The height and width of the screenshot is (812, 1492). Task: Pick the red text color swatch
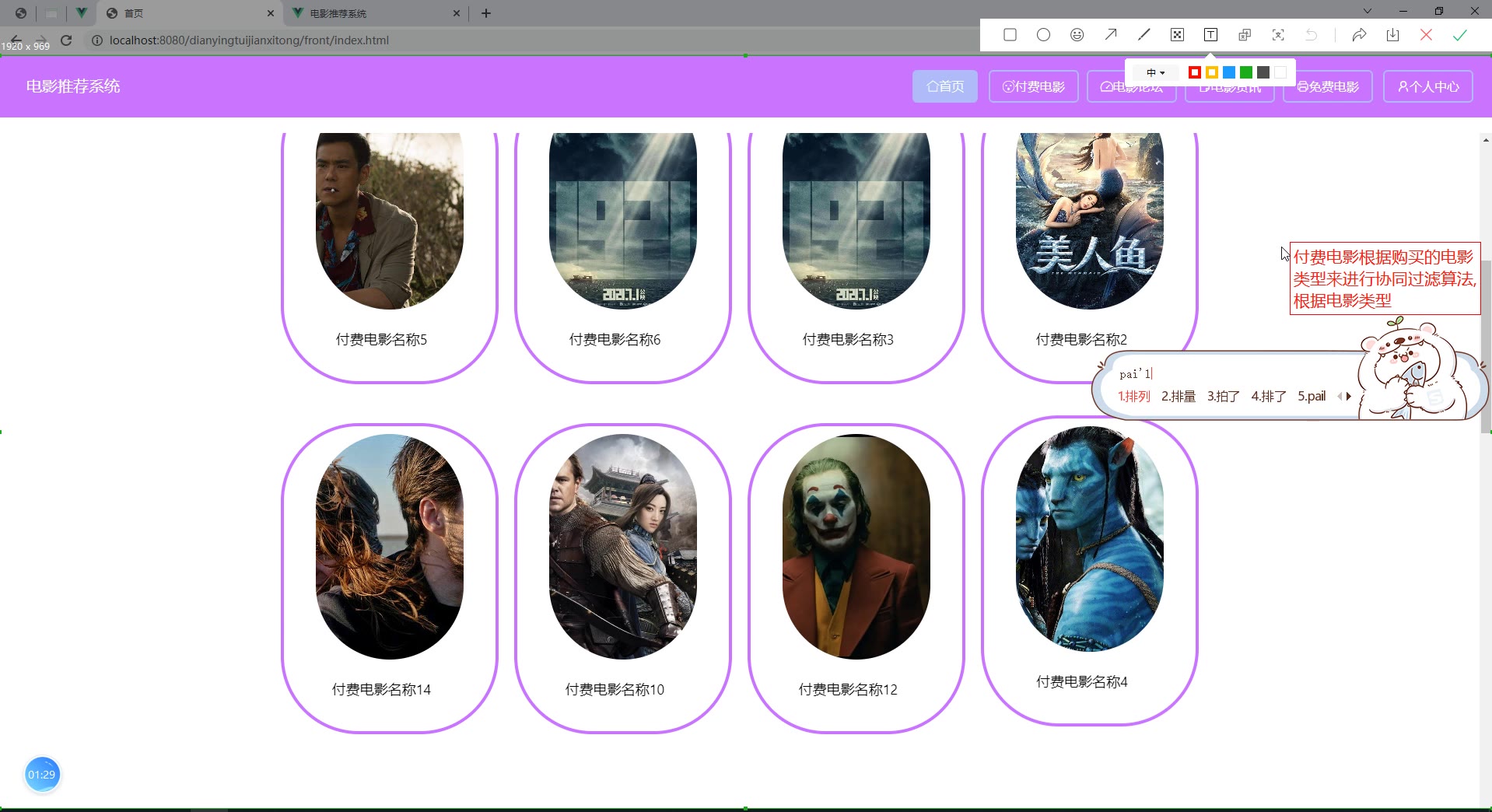coord(1195,72)
